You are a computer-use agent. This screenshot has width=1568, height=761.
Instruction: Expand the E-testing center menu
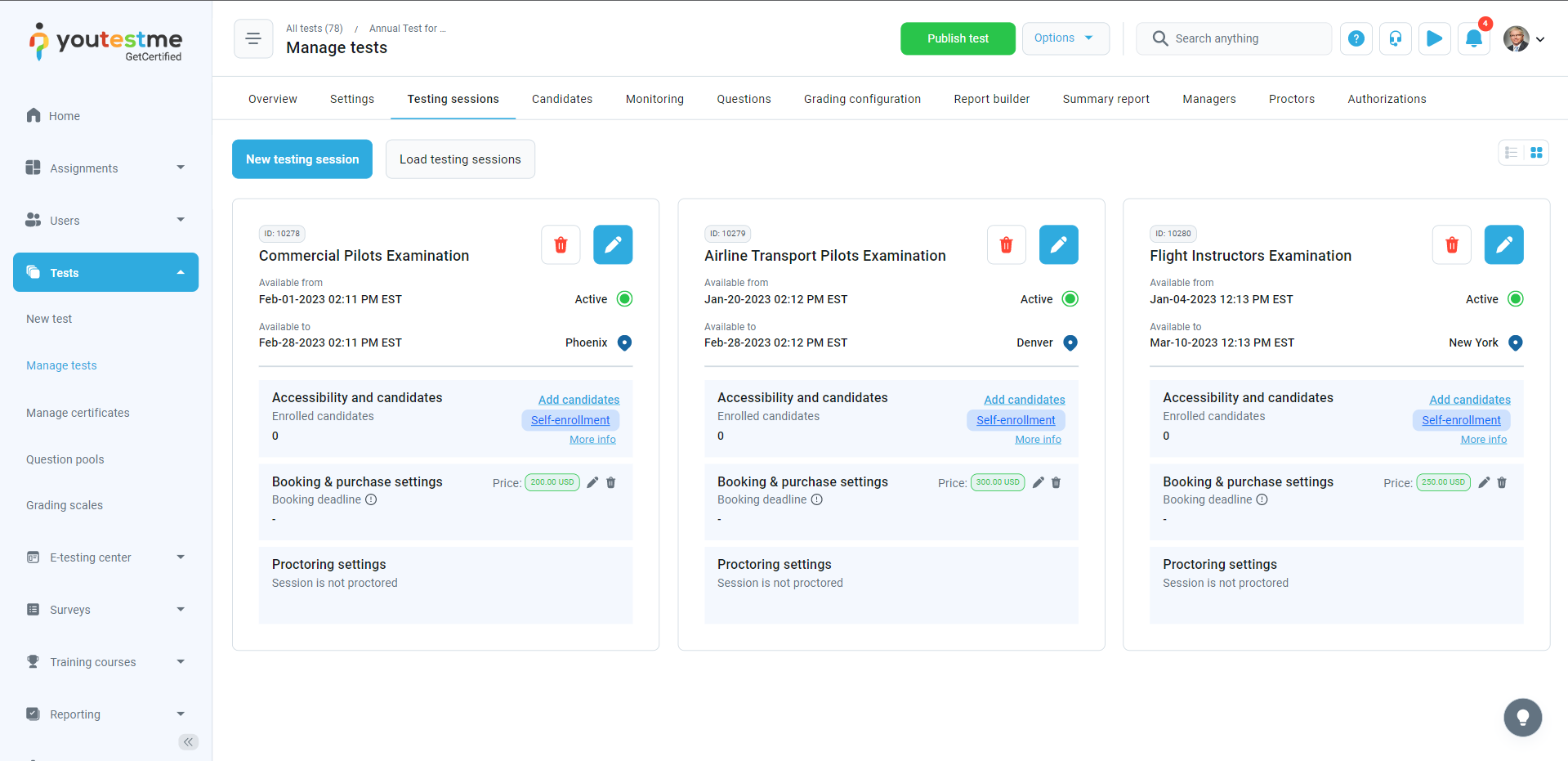pyautogui.click(x=105, y=557)
